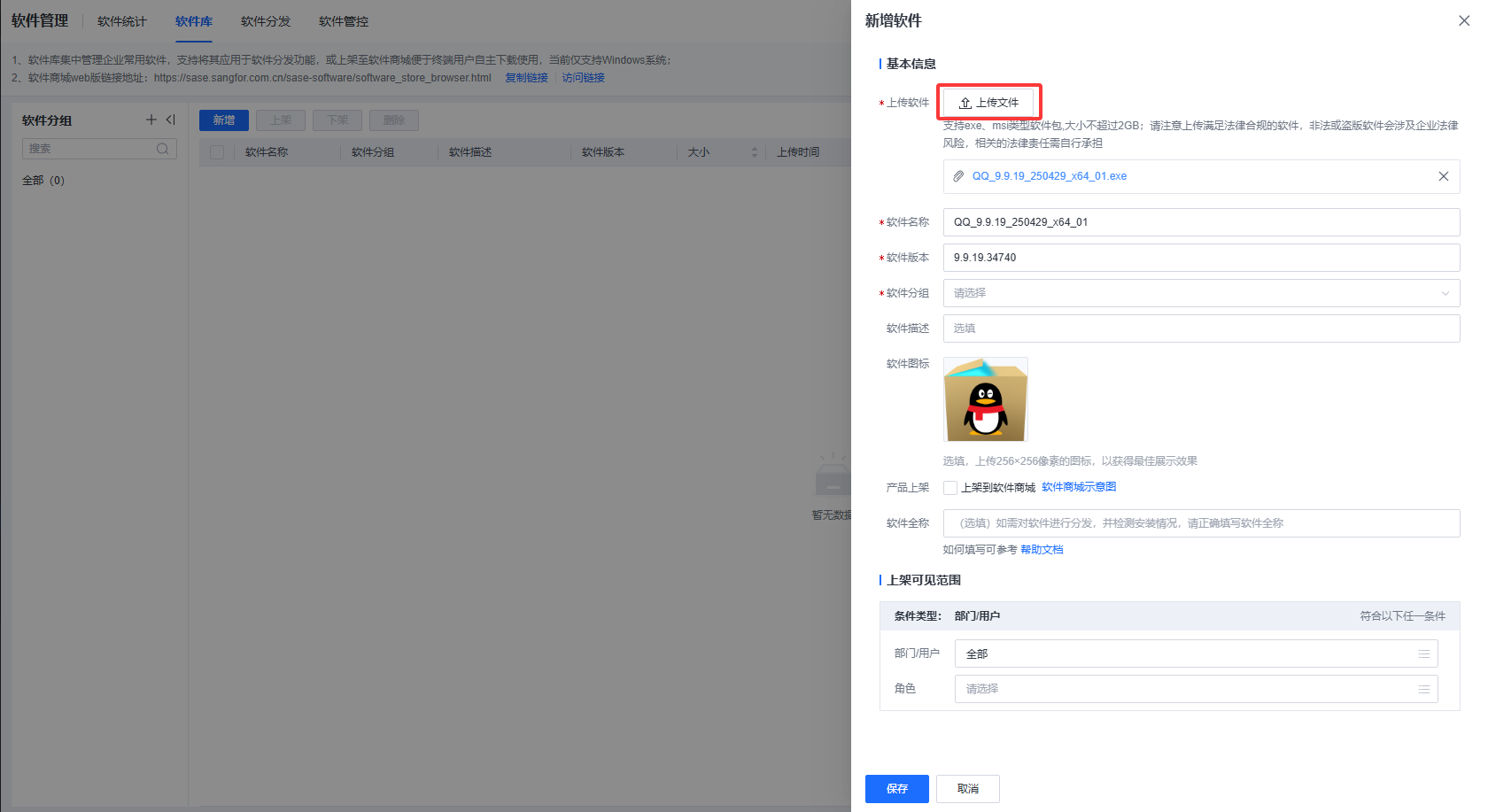Open the 部门/用户 全部 selector
Image resolution: width=1488 pixels, height=812 pixels.
(x=1196, y=653)
